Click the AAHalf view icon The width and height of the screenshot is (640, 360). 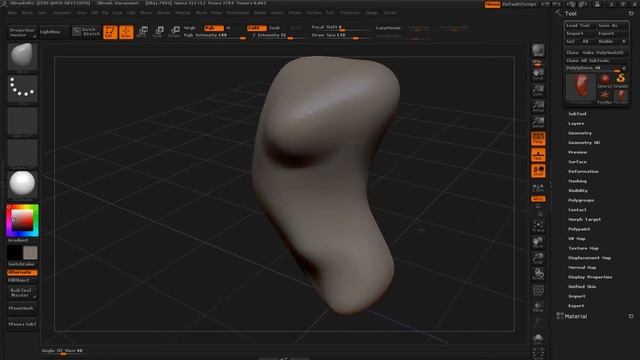[x=538, y=122]
